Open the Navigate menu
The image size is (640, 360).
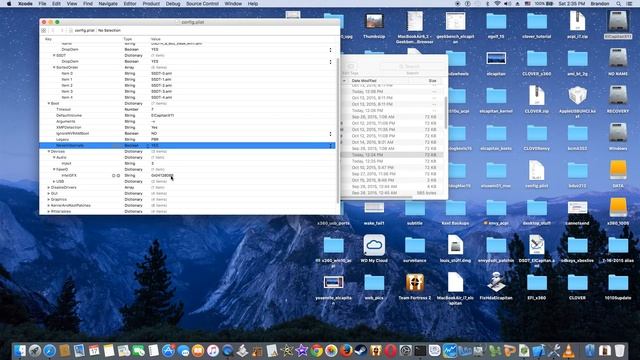coord(108,4)
